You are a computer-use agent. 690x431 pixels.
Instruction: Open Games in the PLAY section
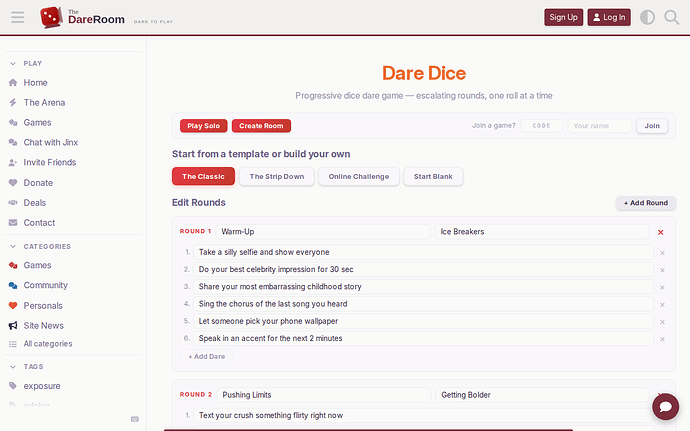[37, 122]
